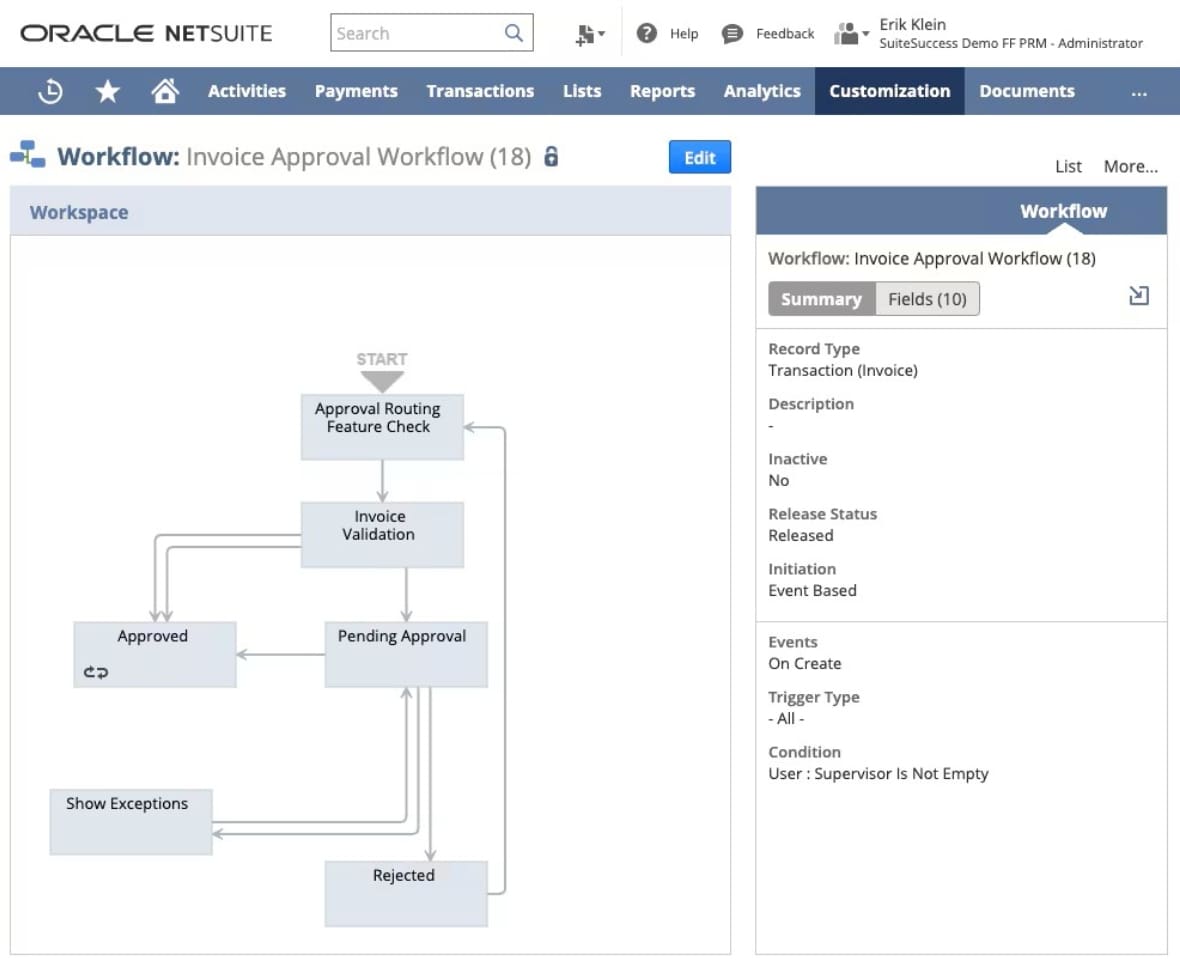
Task: Select the Pending Approval state node
Action: (405, 654)
